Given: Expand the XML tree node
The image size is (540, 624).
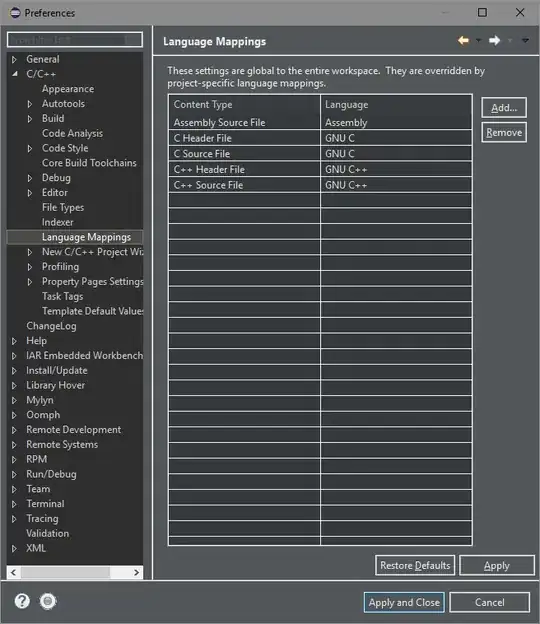Looking at the screenshot, I should tap(14, 549).
